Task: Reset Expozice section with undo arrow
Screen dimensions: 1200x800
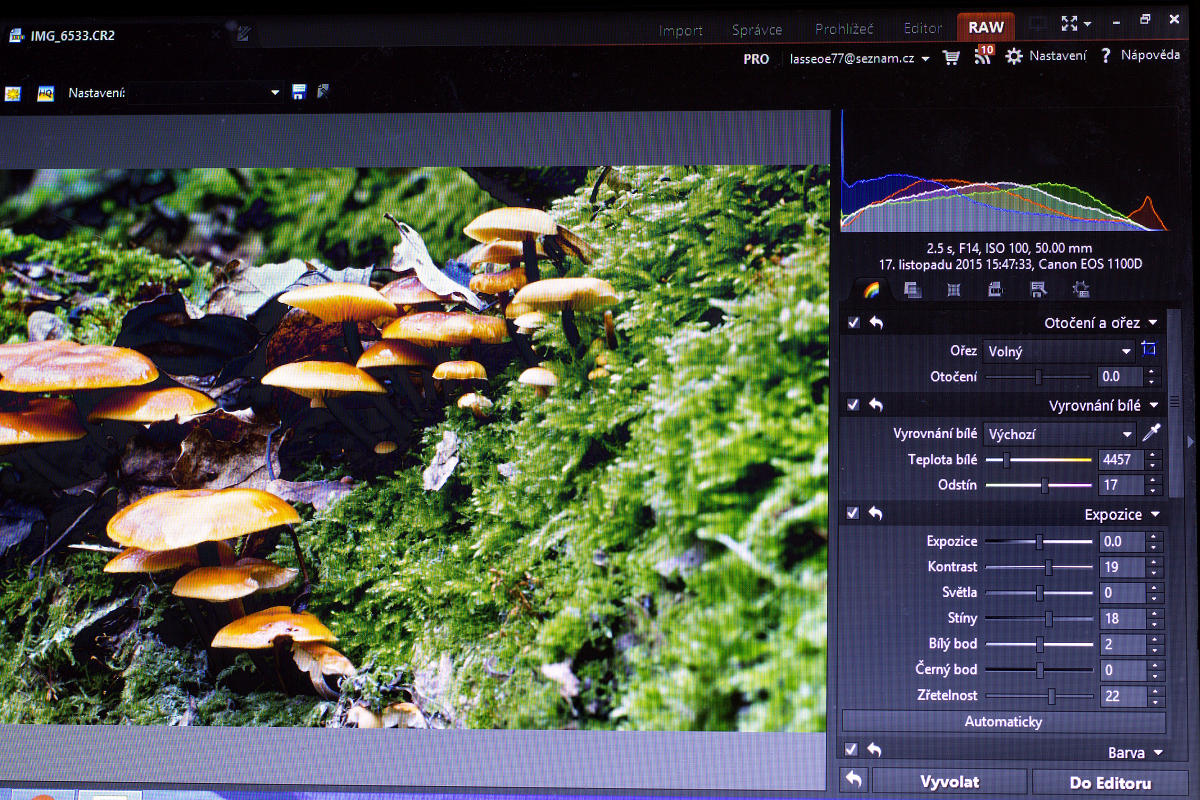Action: click(876, 513)
